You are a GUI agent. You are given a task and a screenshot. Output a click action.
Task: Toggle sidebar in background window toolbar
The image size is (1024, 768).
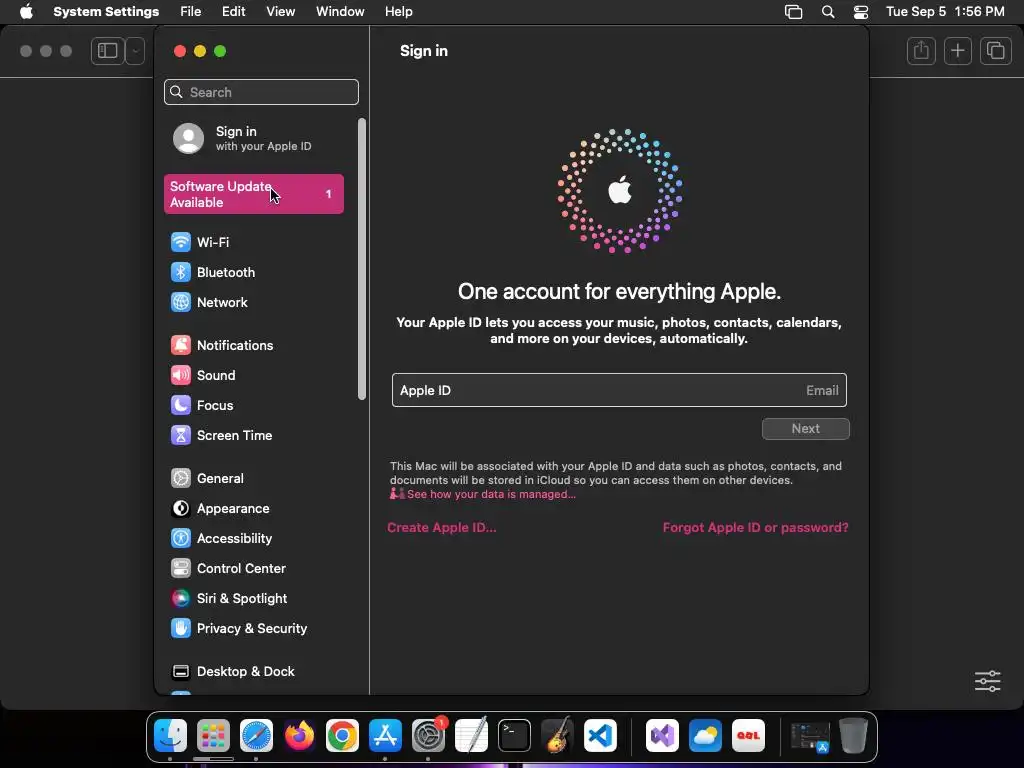point(108,51)
